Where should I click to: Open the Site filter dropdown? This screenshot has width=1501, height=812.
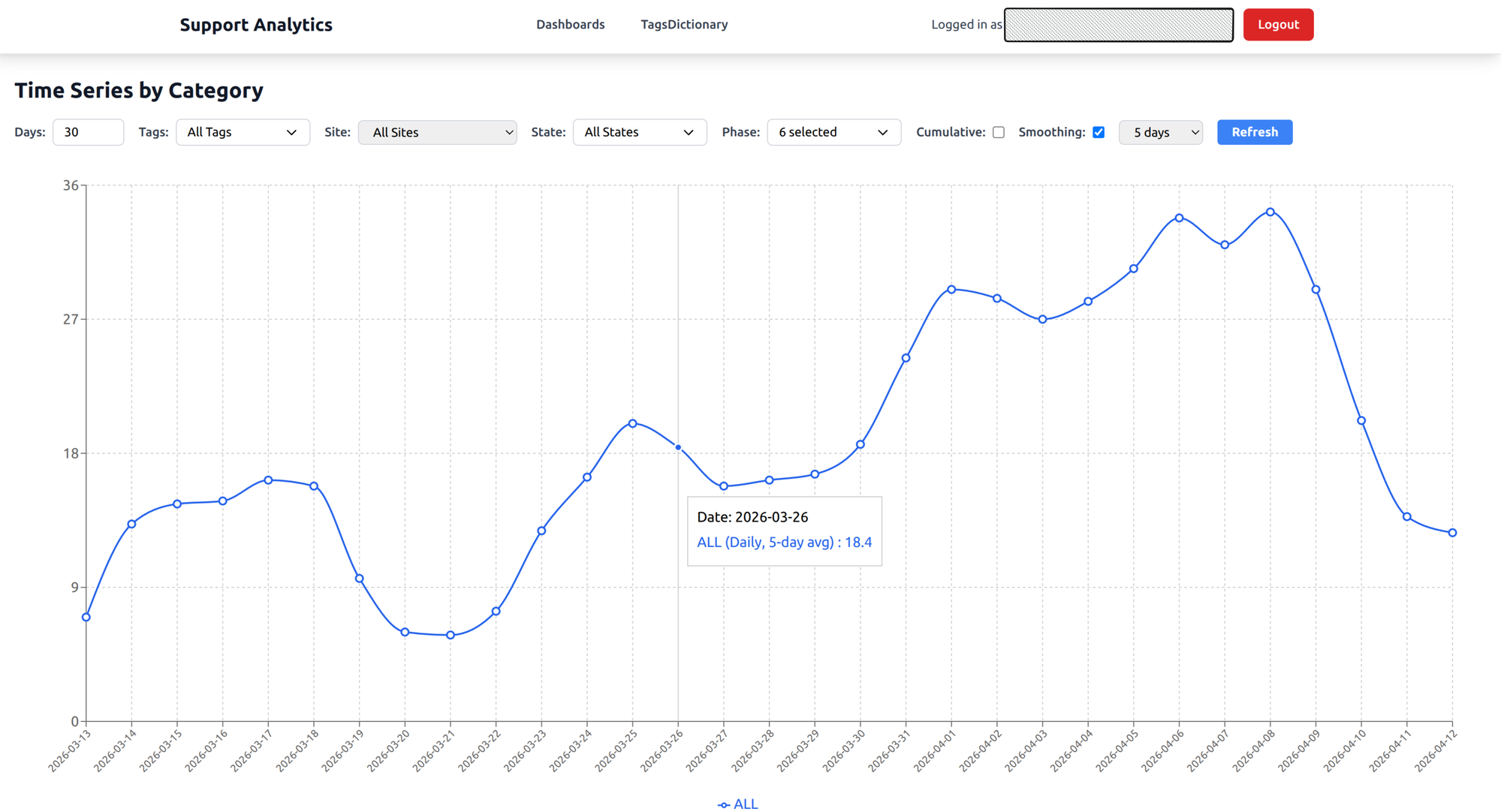coord(437,132)
